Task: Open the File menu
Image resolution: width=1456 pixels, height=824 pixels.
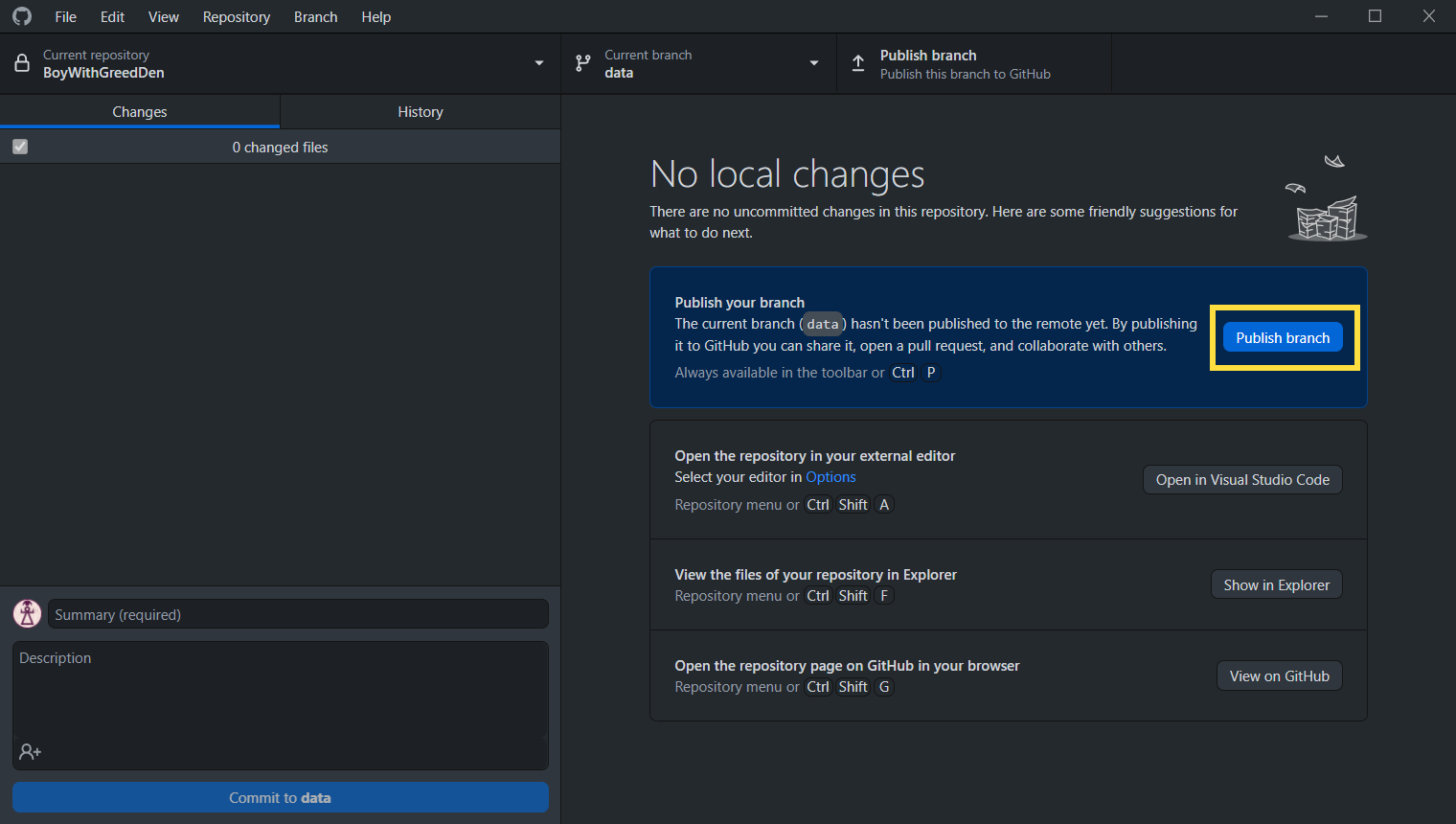Action: (x=66, y=16)
